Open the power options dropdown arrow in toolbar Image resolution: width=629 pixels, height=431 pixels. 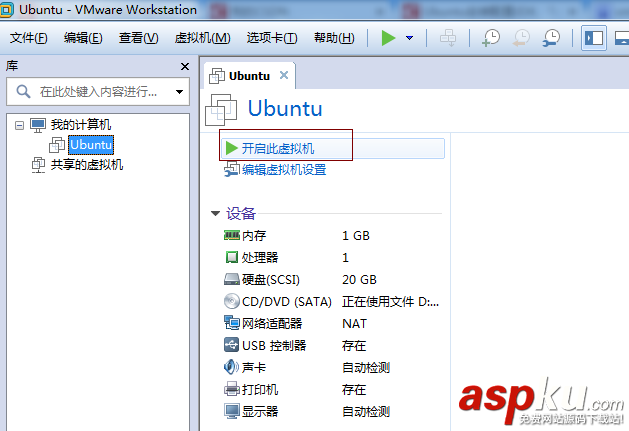[x=410, y=38]
